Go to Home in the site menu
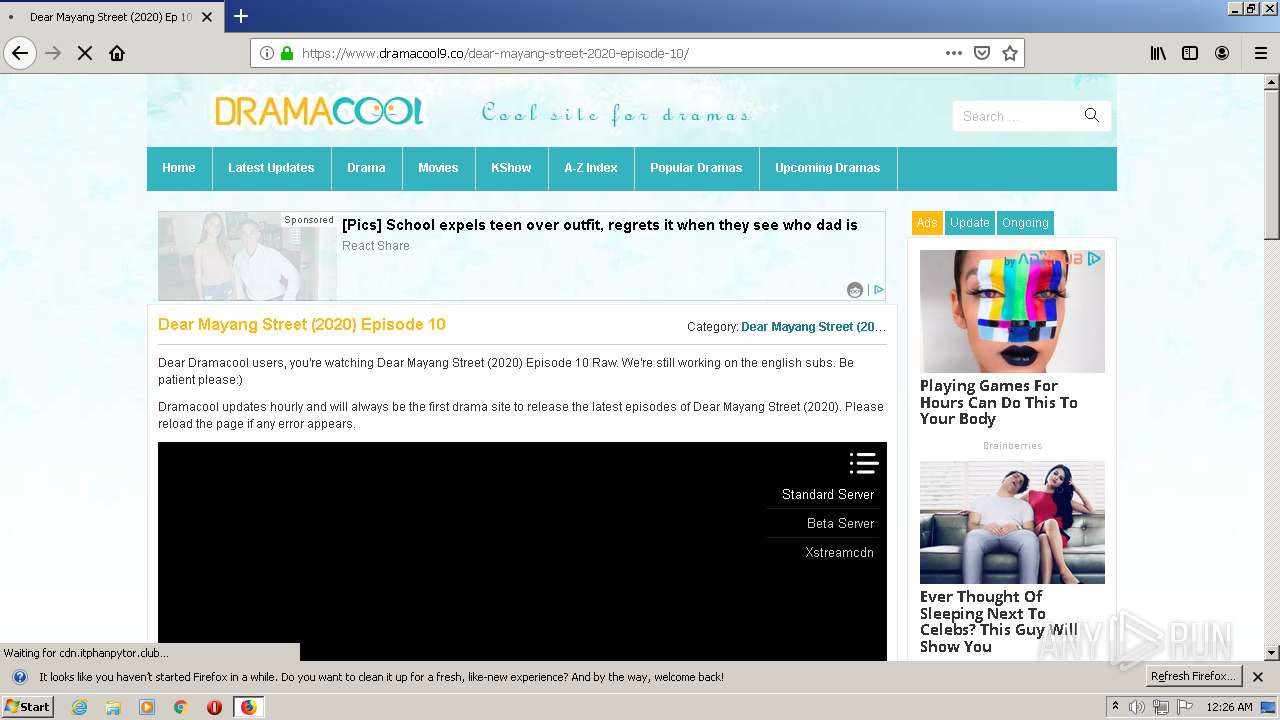1280x720 pixels. pos(179,168)
